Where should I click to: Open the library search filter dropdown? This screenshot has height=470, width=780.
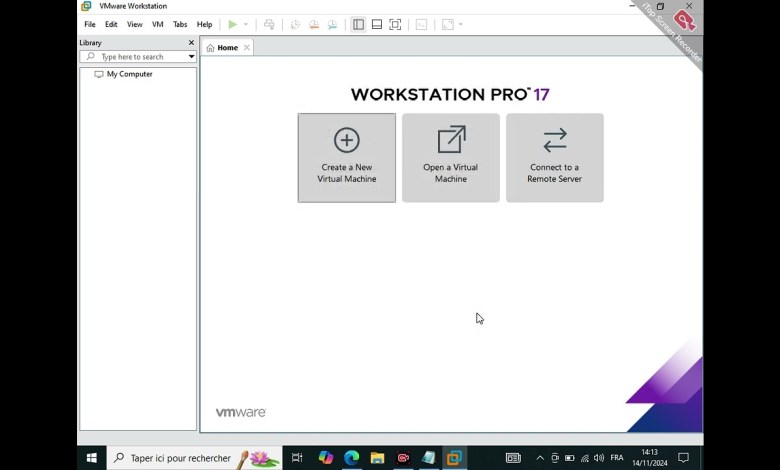pyautogui.click(x=191, y=57)
